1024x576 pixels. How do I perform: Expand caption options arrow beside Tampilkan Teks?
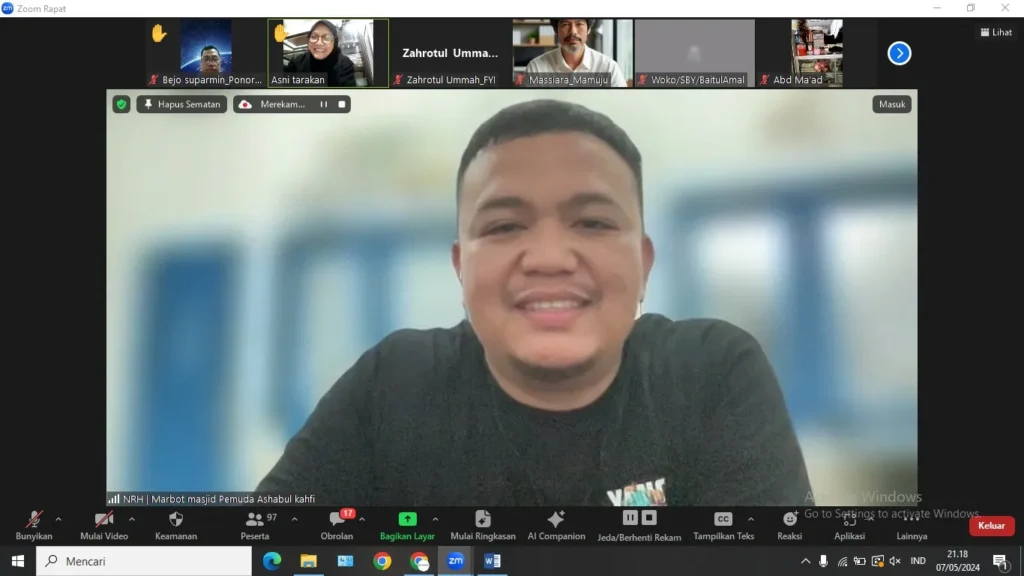click(x=751, y=520)
